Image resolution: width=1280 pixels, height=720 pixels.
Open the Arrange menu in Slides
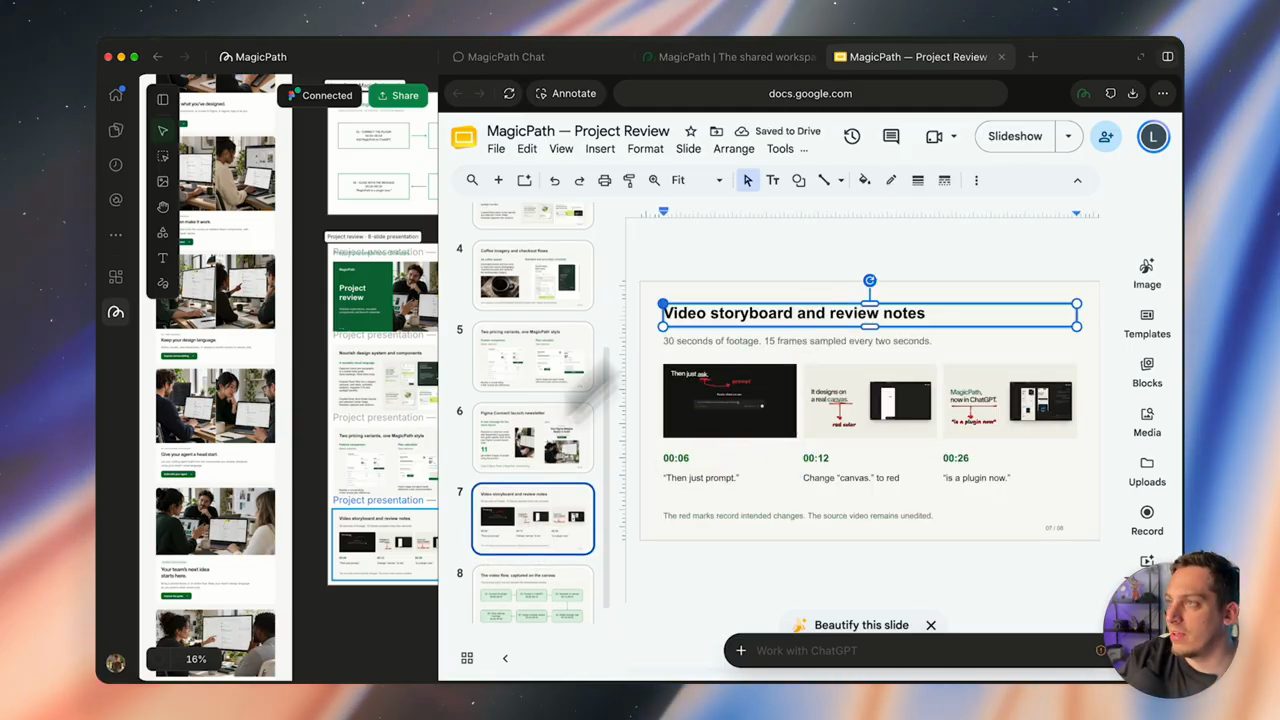coord(734,149)
